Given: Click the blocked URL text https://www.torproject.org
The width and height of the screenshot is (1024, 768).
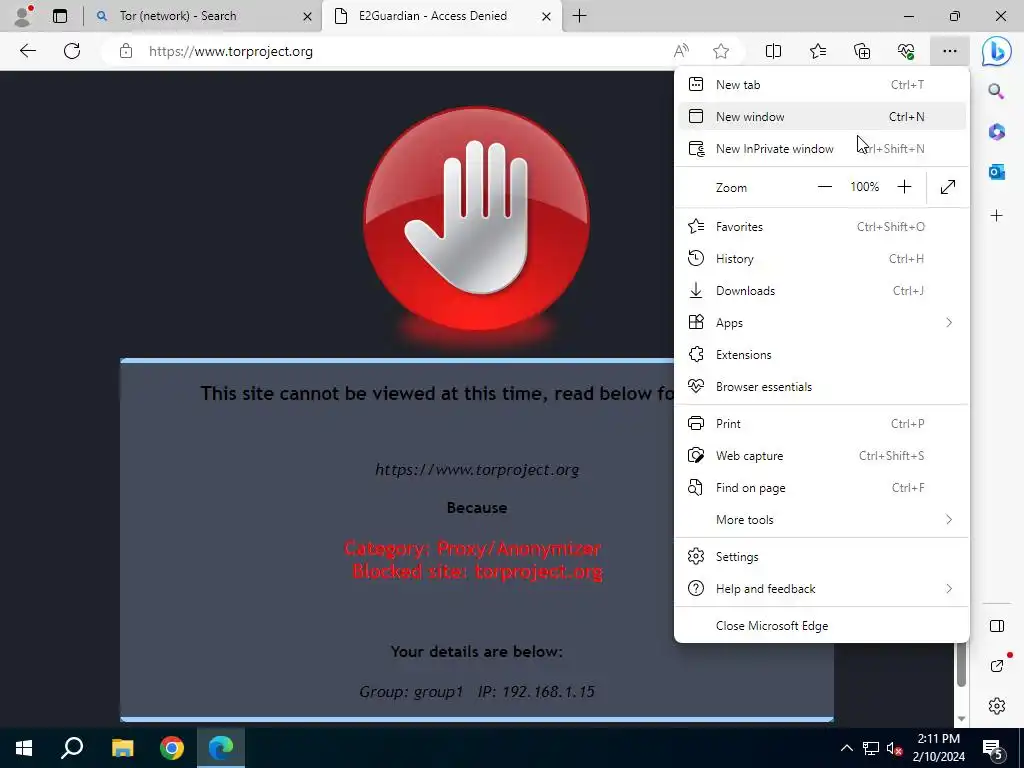Looking at the screenshot, I should (477, 470).
